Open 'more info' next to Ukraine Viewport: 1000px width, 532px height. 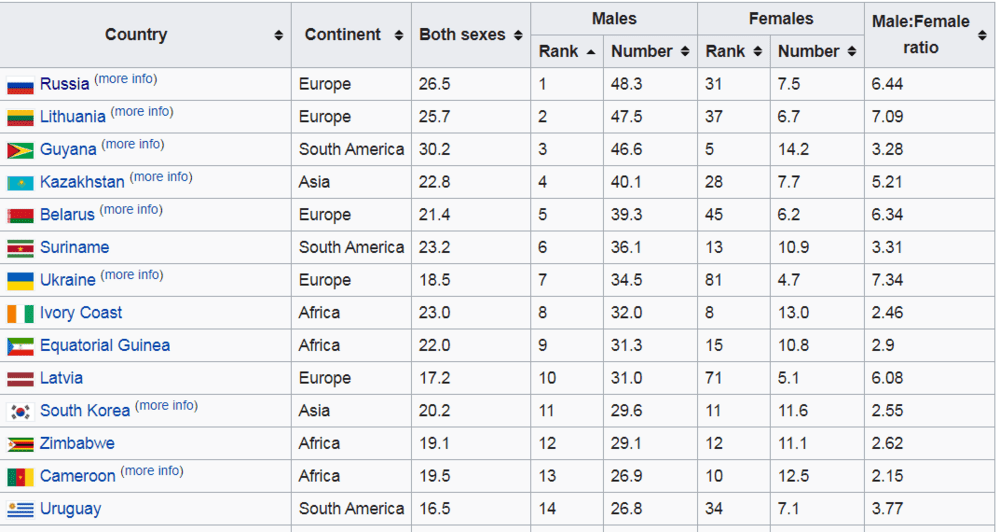tap(132, 275)
